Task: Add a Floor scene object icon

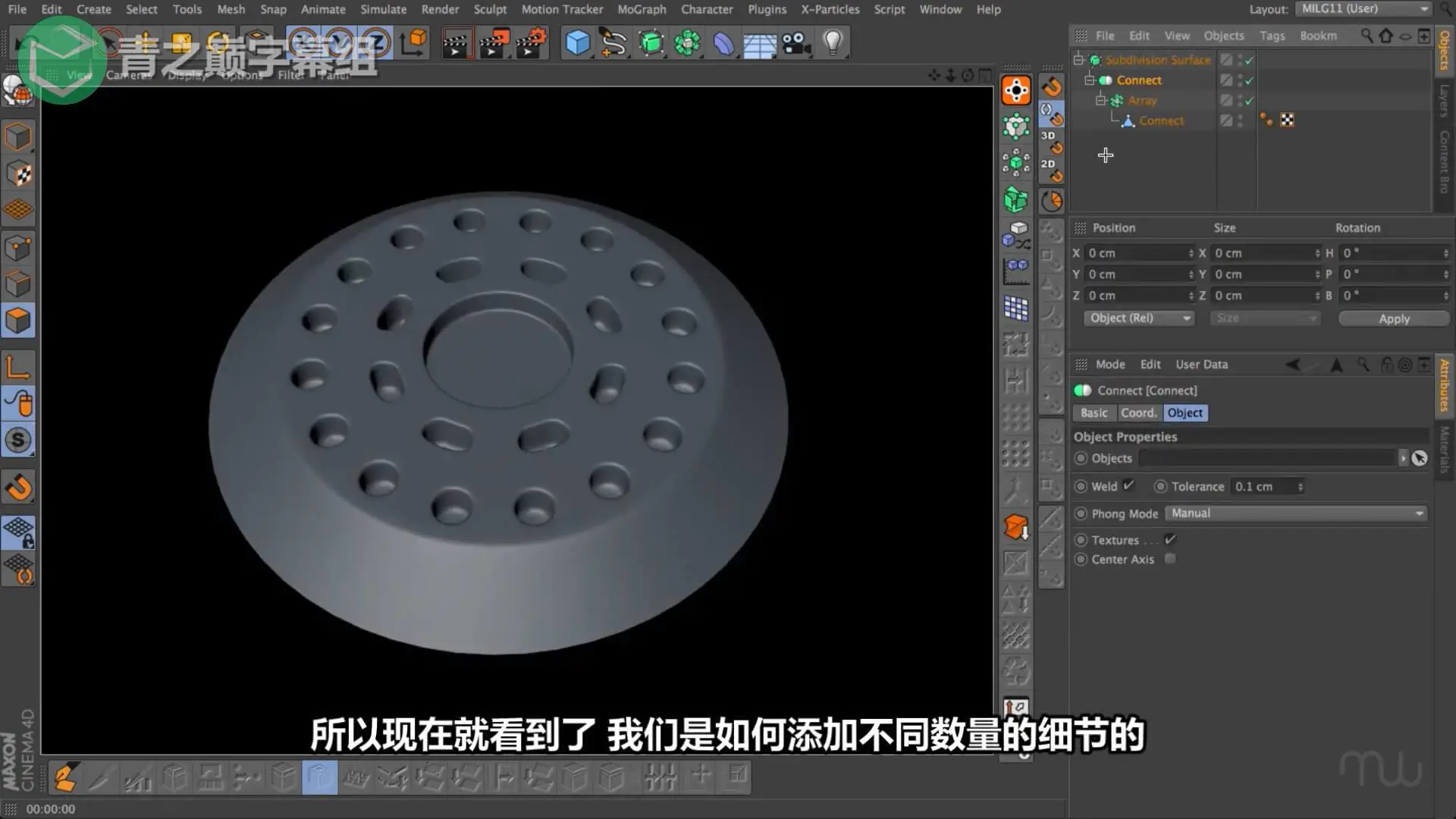Action: [x=759, y=44]
